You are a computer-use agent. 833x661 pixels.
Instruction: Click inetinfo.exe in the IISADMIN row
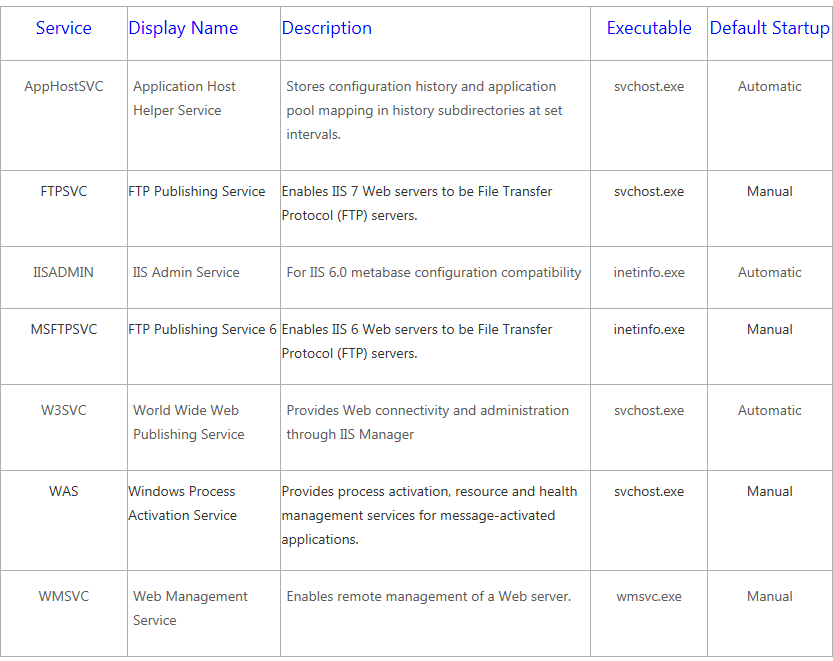click(x=649, y=272)
